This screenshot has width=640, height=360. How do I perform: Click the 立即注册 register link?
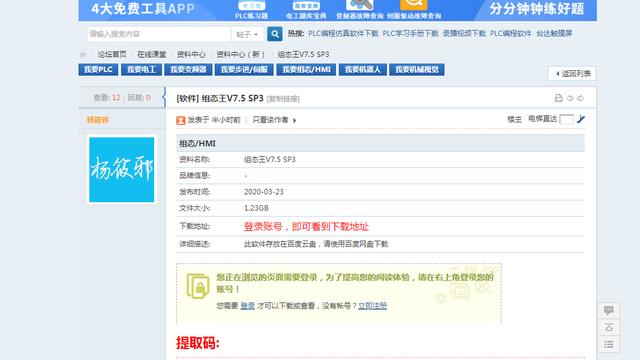click(x=372, y=306)
